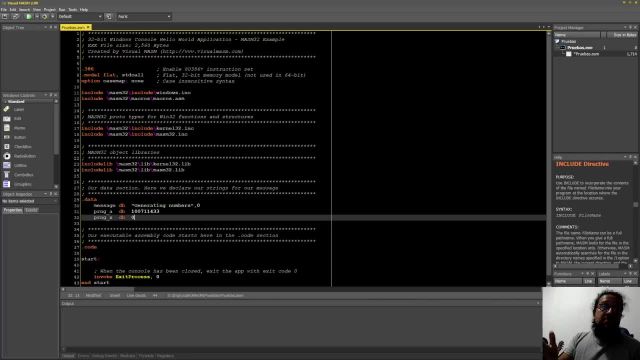640x360 pixels.
Task: Open the Dark theme combo box
Action: [x=144, y=17]
